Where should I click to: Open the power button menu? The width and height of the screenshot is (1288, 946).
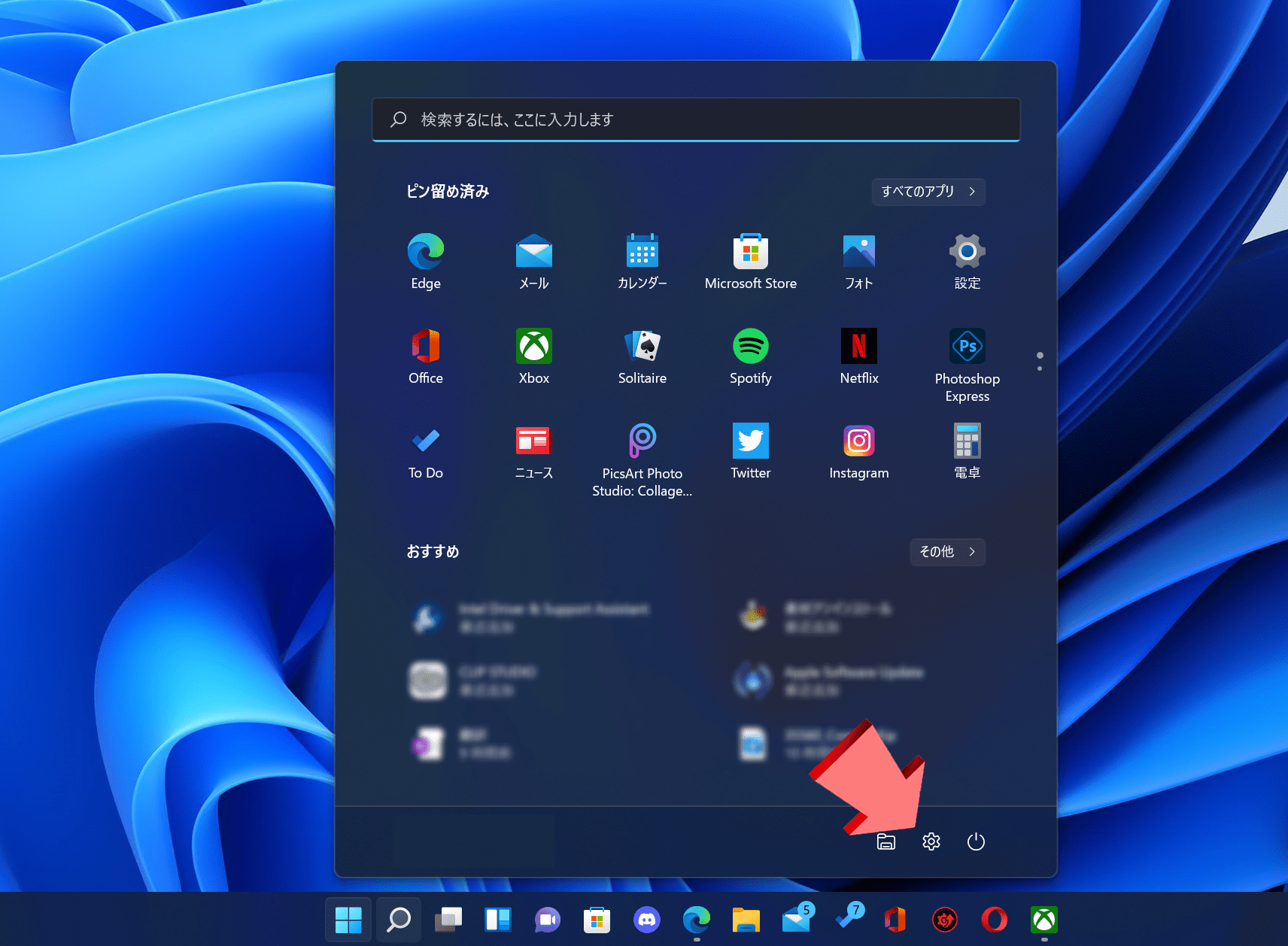pyautogui.click(x=976, y=841)
